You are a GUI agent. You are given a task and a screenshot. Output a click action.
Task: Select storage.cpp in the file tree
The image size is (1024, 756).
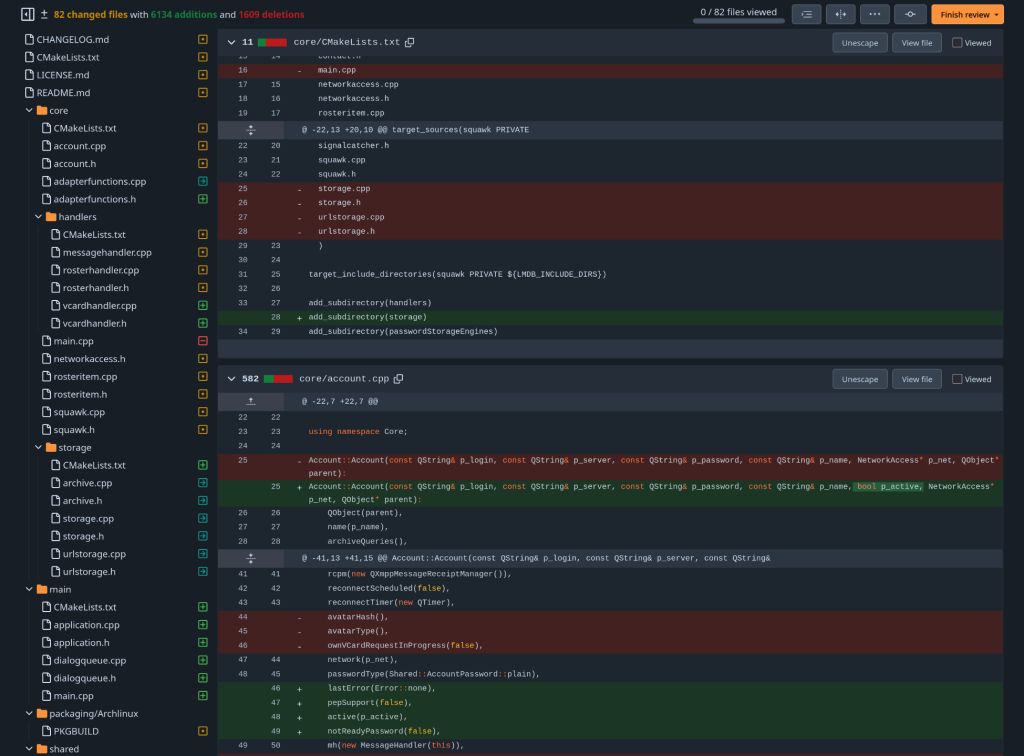(x=86, y=518)
